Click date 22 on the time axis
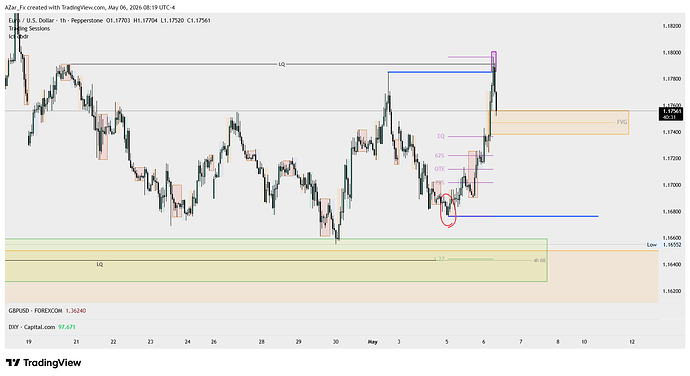 (x=114, y=342)
